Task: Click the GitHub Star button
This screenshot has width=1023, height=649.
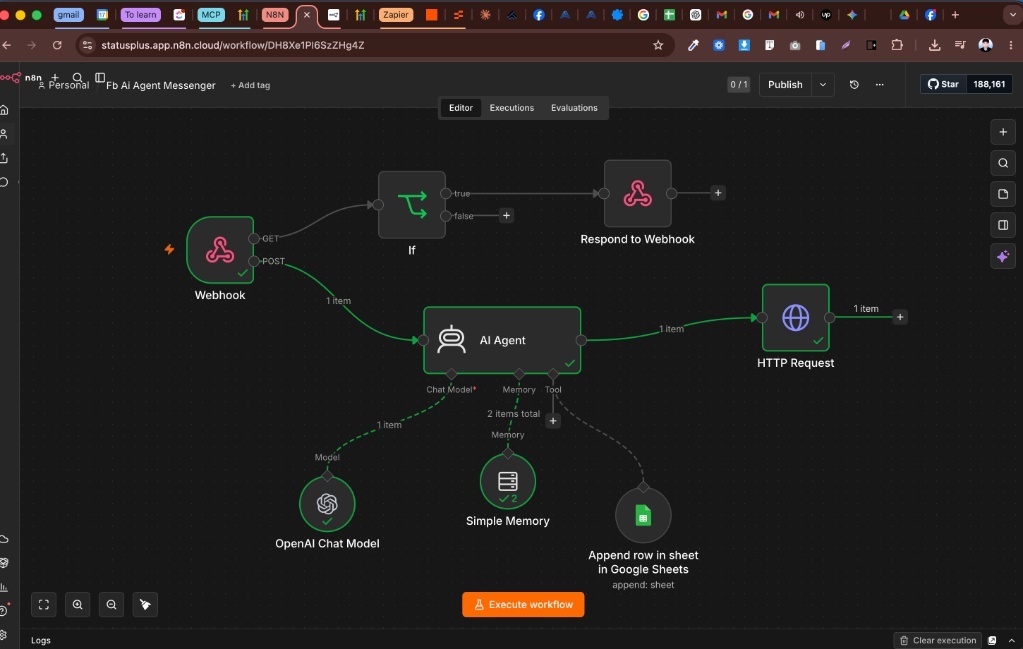Action: (943, 84)
